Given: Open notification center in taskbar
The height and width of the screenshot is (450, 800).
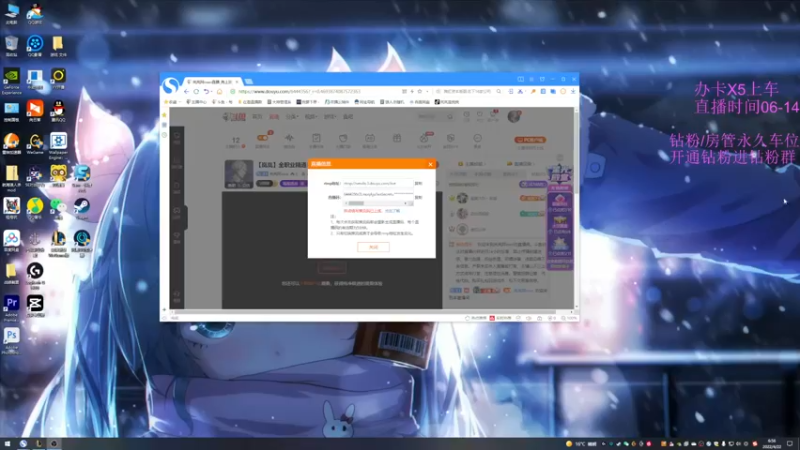Looking at the screenshot, I should 790,444.
